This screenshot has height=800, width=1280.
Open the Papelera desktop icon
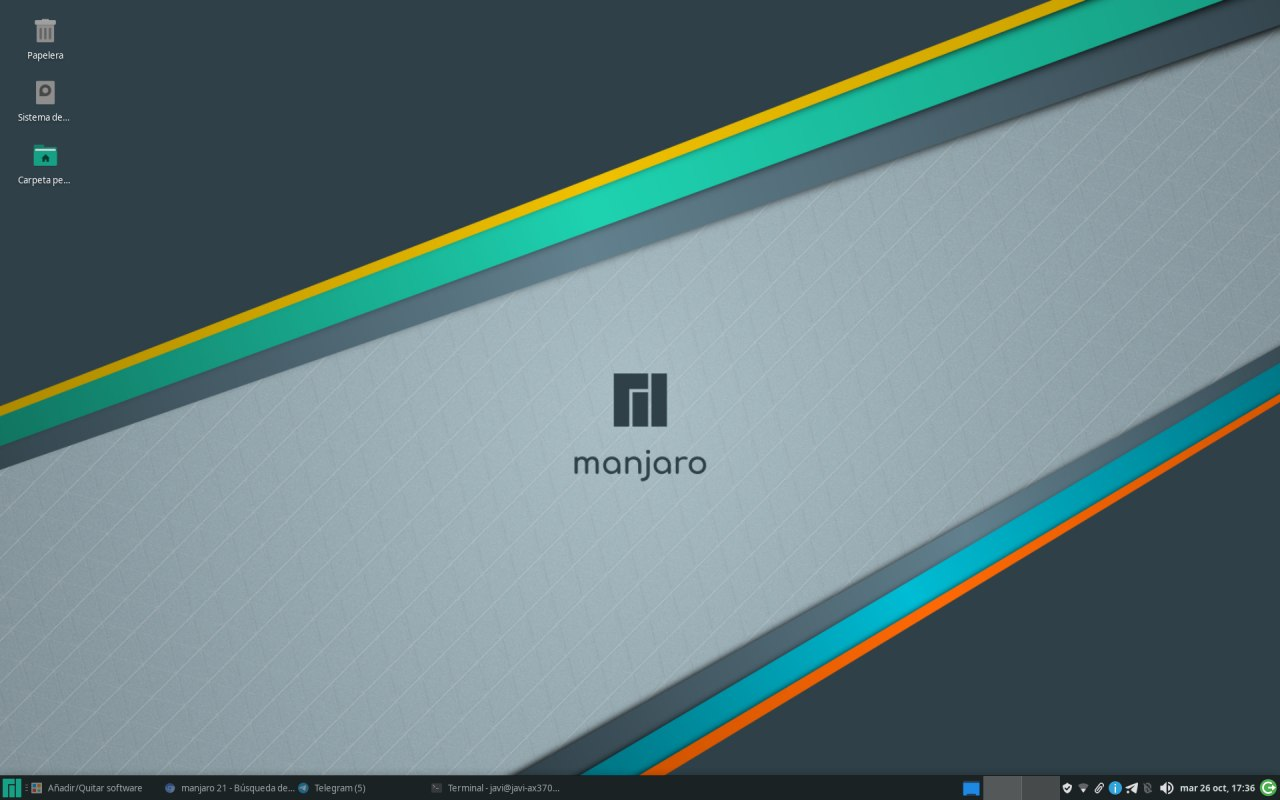coord(45,38)
